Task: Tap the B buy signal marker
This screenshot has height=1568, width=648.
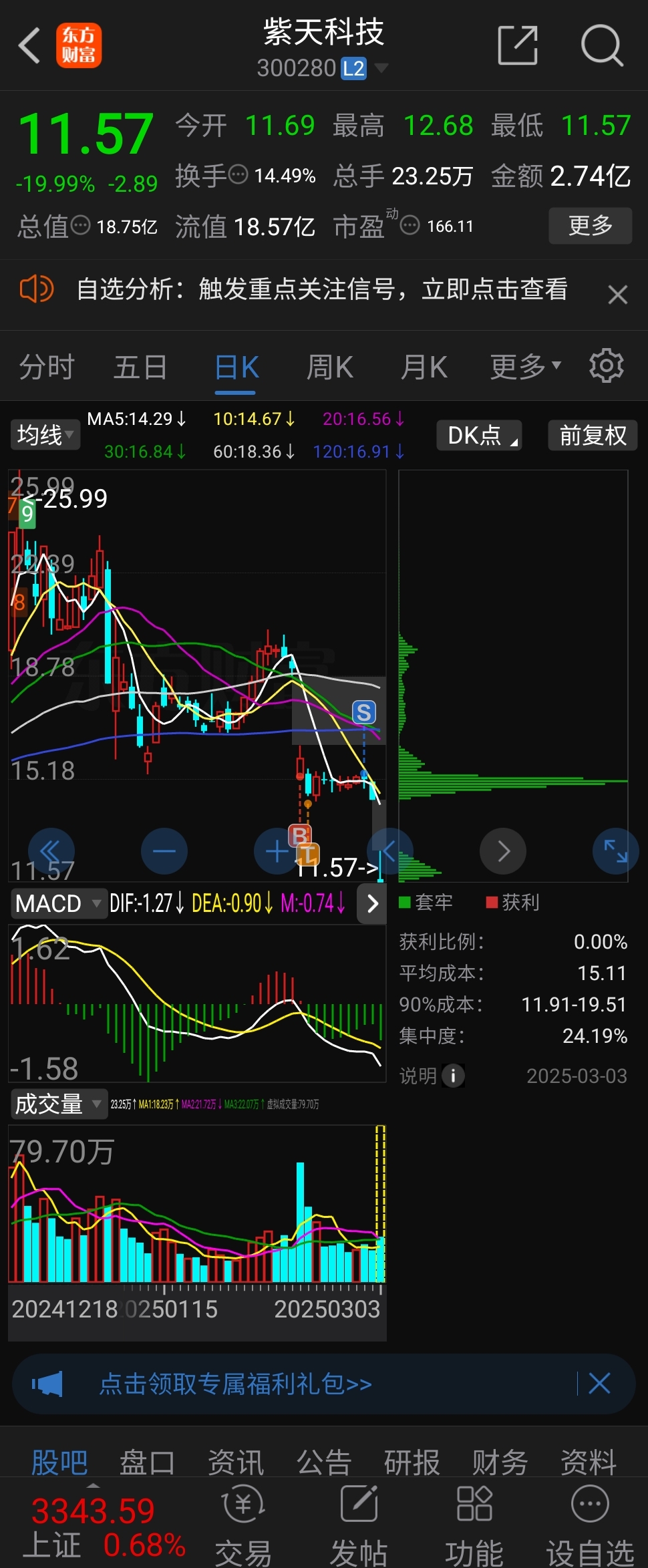Action: [299, 834]
